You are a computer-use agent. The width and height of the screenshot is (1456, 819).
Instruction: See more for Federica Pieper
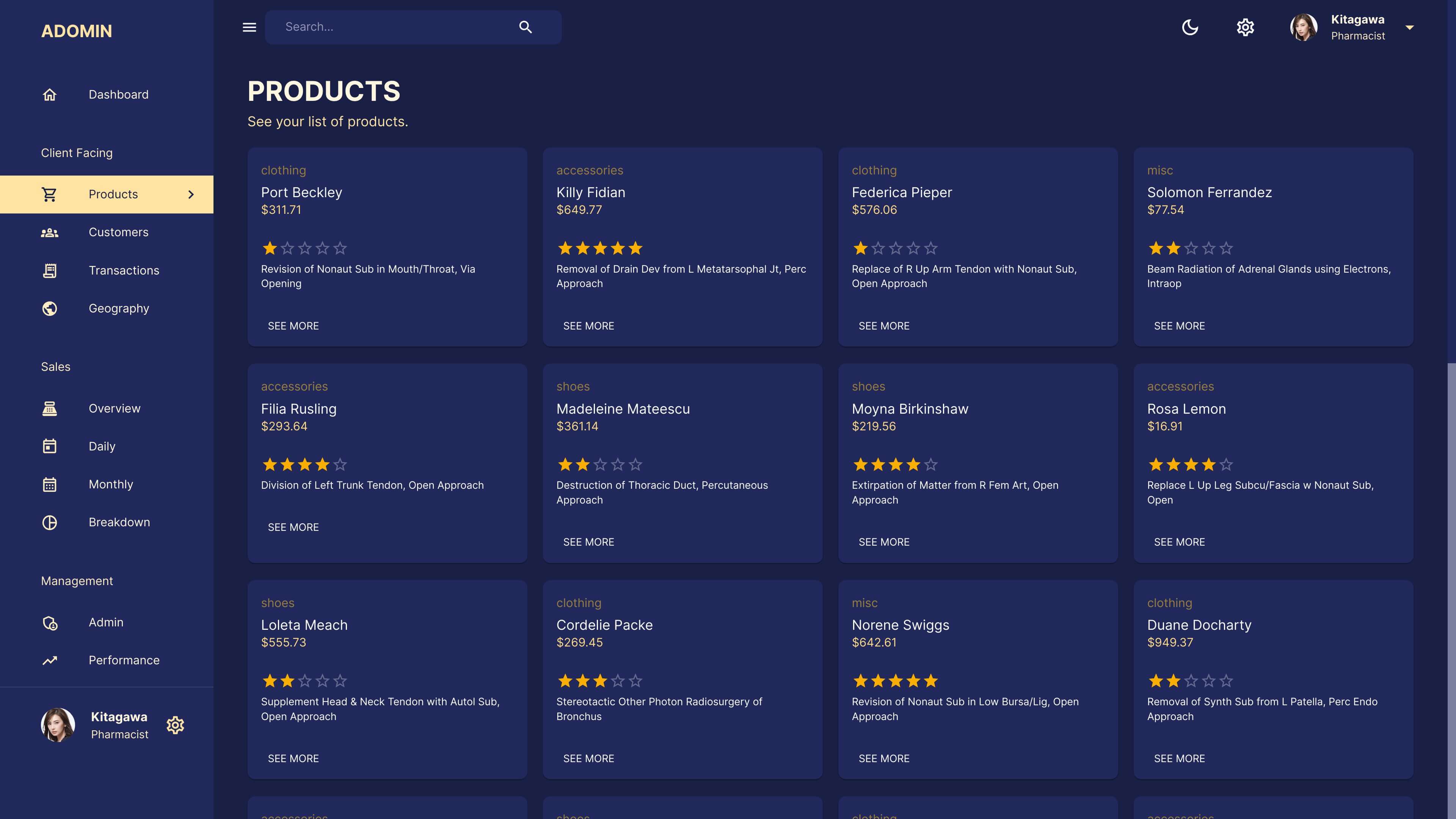(884, 326)
